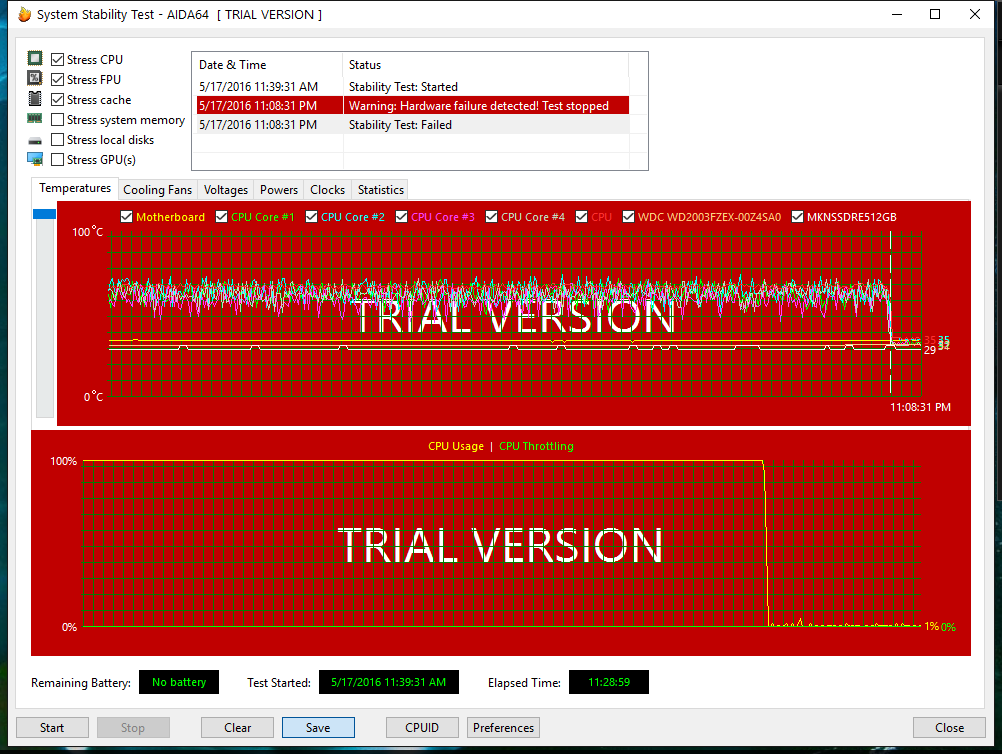The height and width of the screenshot is (754, 1002).
Task: Open the CPUID panel button
Action: click(422, 727)
